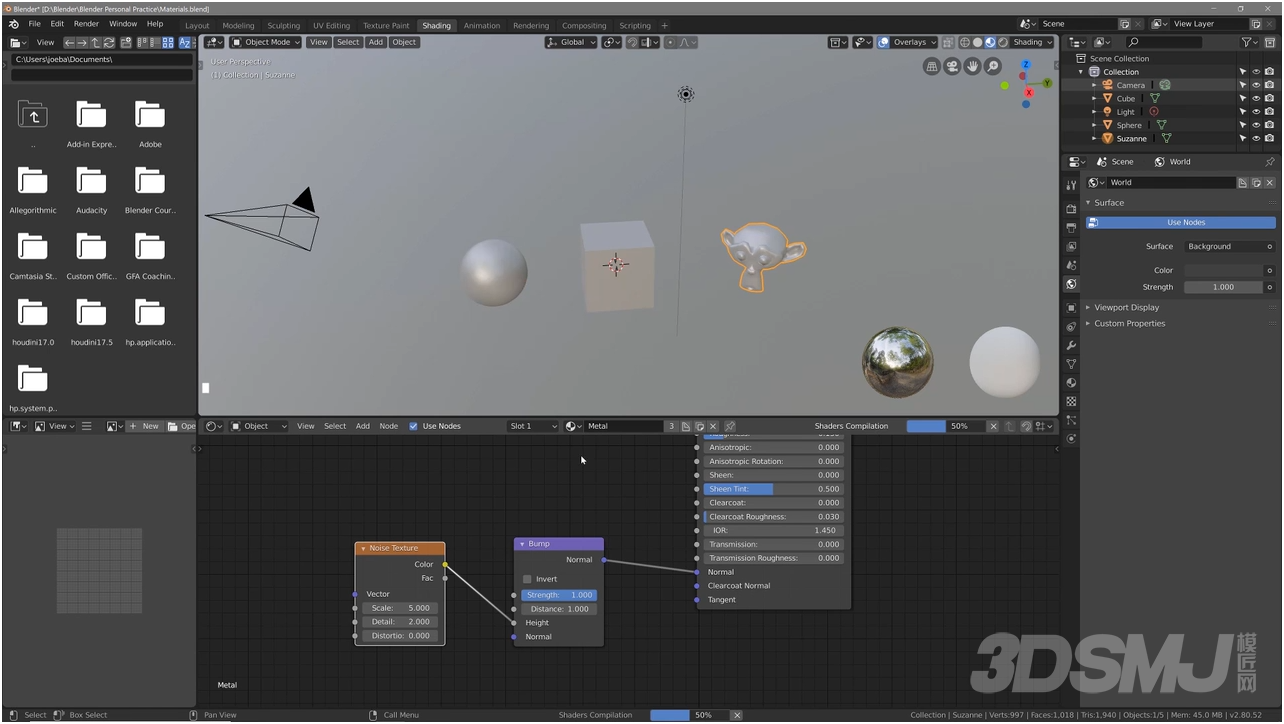Create new directory icon in file browser

(x=126, y=42)
